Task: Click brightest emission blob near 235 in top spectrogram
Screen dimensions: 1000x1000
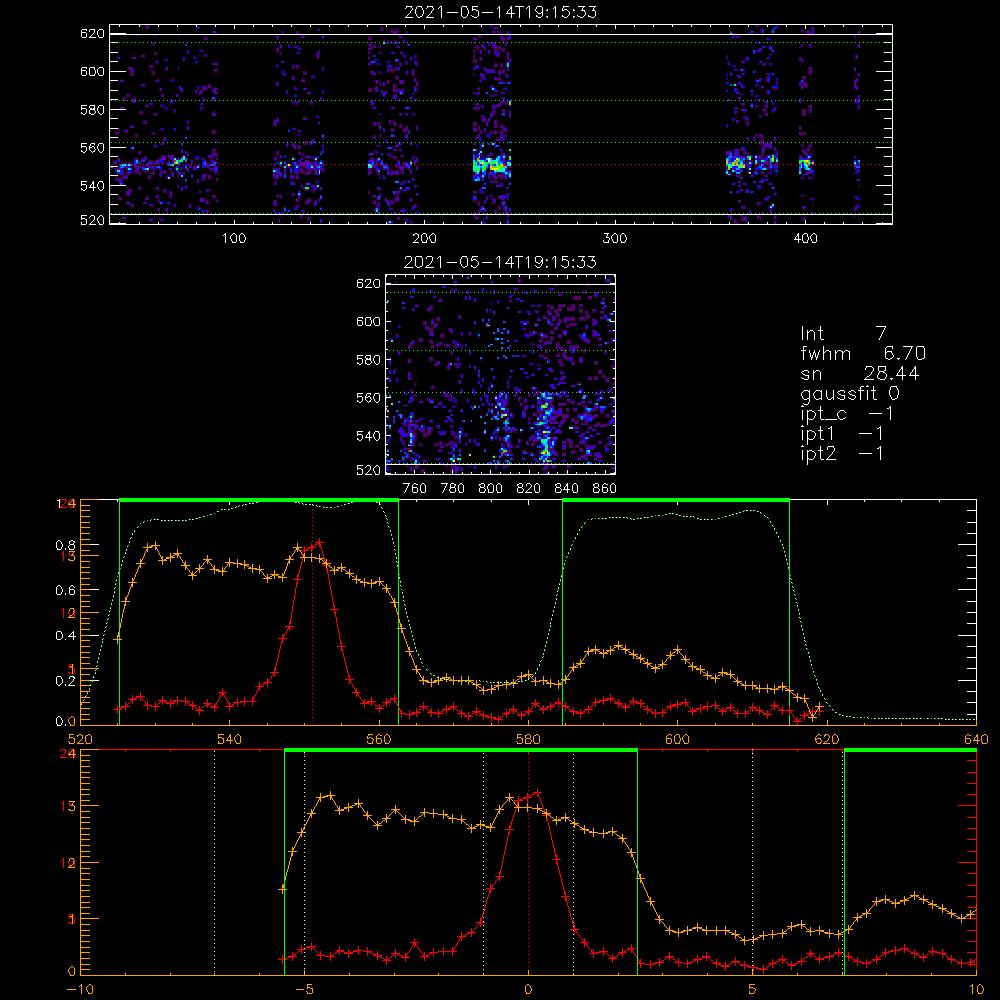Action: tap(492, 165)
